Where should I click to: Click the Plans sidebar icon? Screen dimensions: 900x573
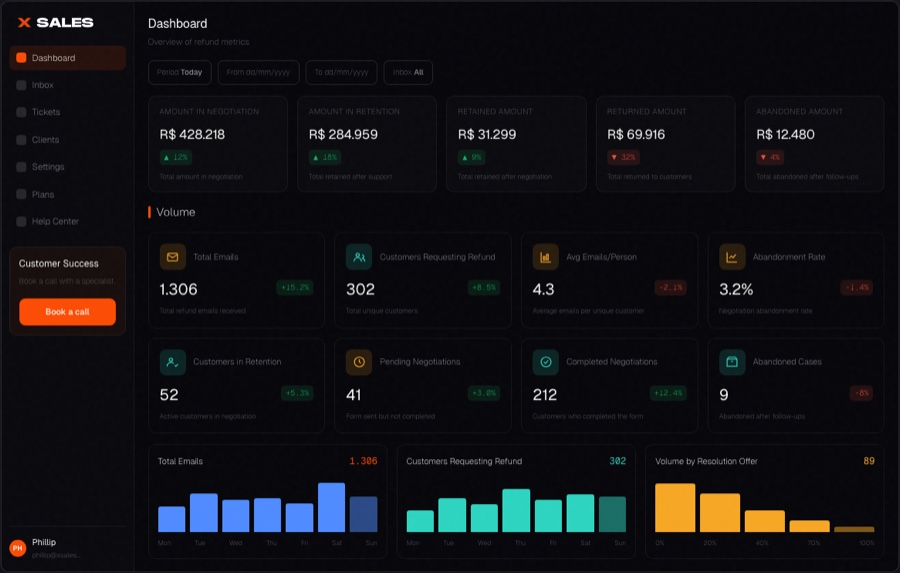(x=21, y=194)
